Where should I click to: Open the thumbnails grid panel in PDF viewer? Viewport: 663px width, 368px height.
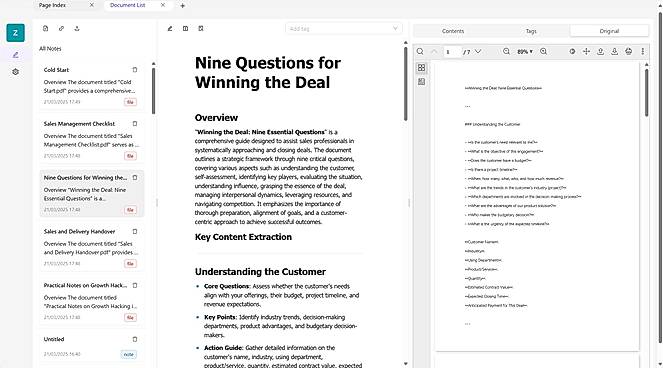pos(421,68)
